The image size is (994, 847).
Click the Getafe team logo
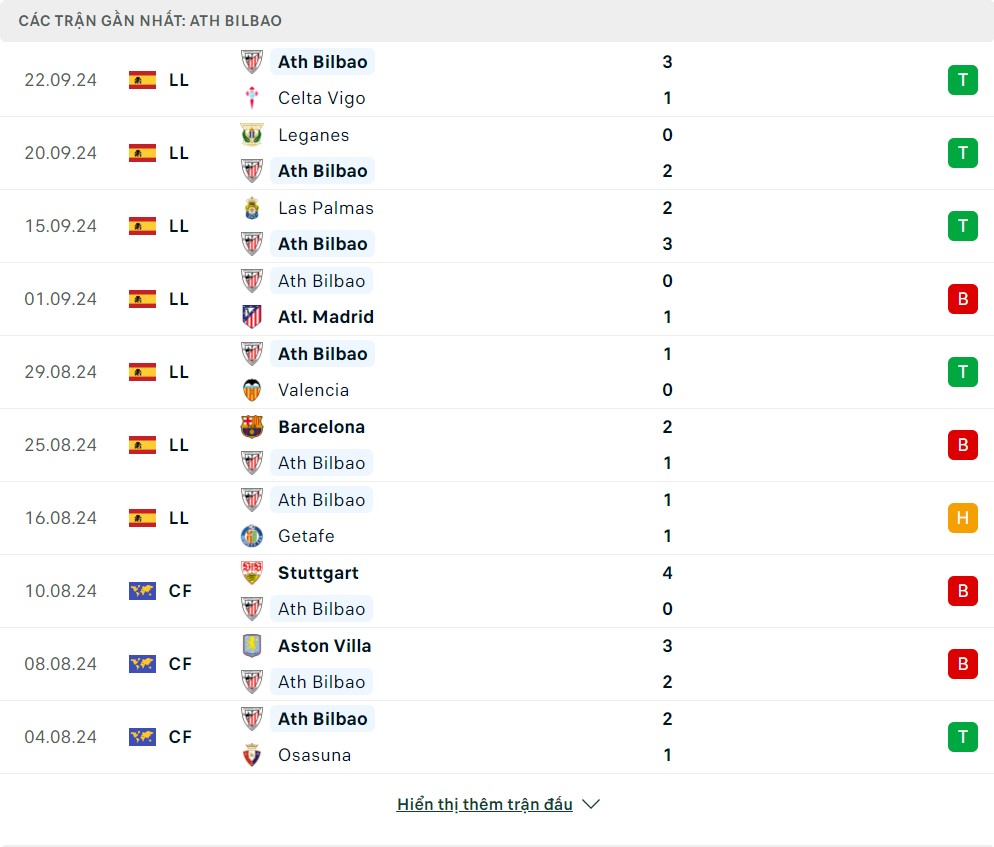click(x=252, y=536)
